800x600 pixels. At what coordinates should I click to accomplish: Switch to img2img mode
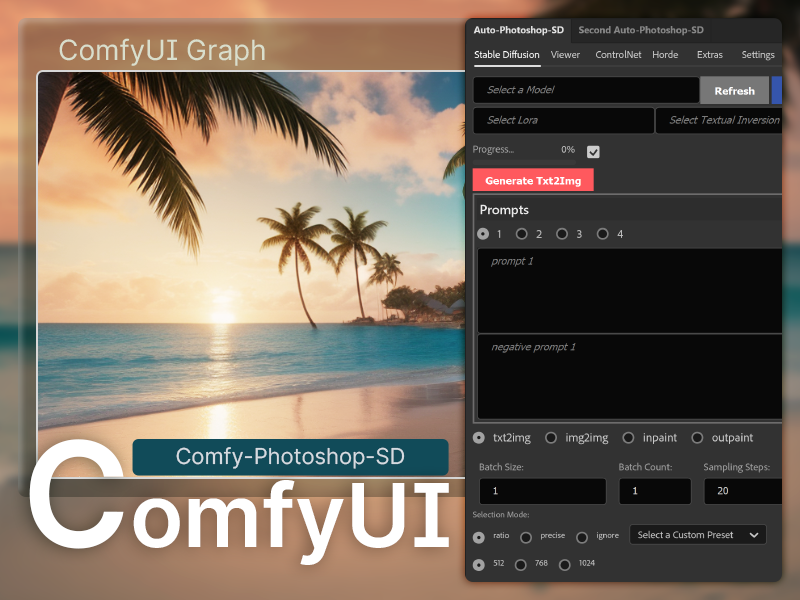(551, 437)
